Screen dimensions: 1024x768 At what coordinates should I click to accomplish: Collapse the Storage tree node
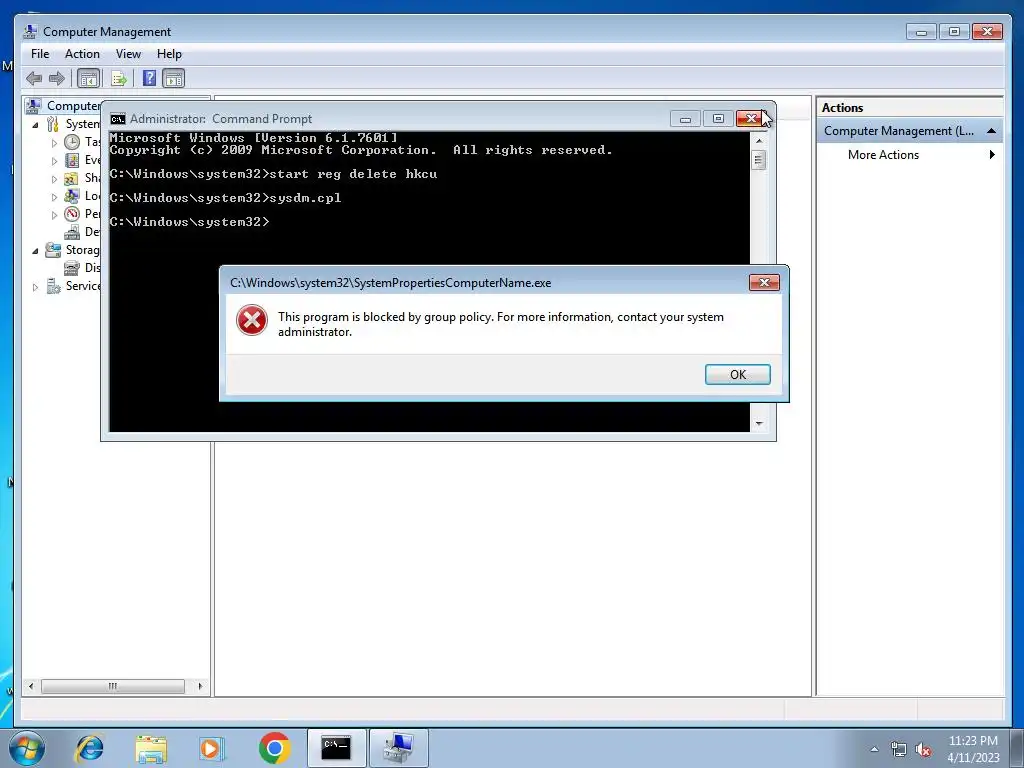[x=35, y=251]
